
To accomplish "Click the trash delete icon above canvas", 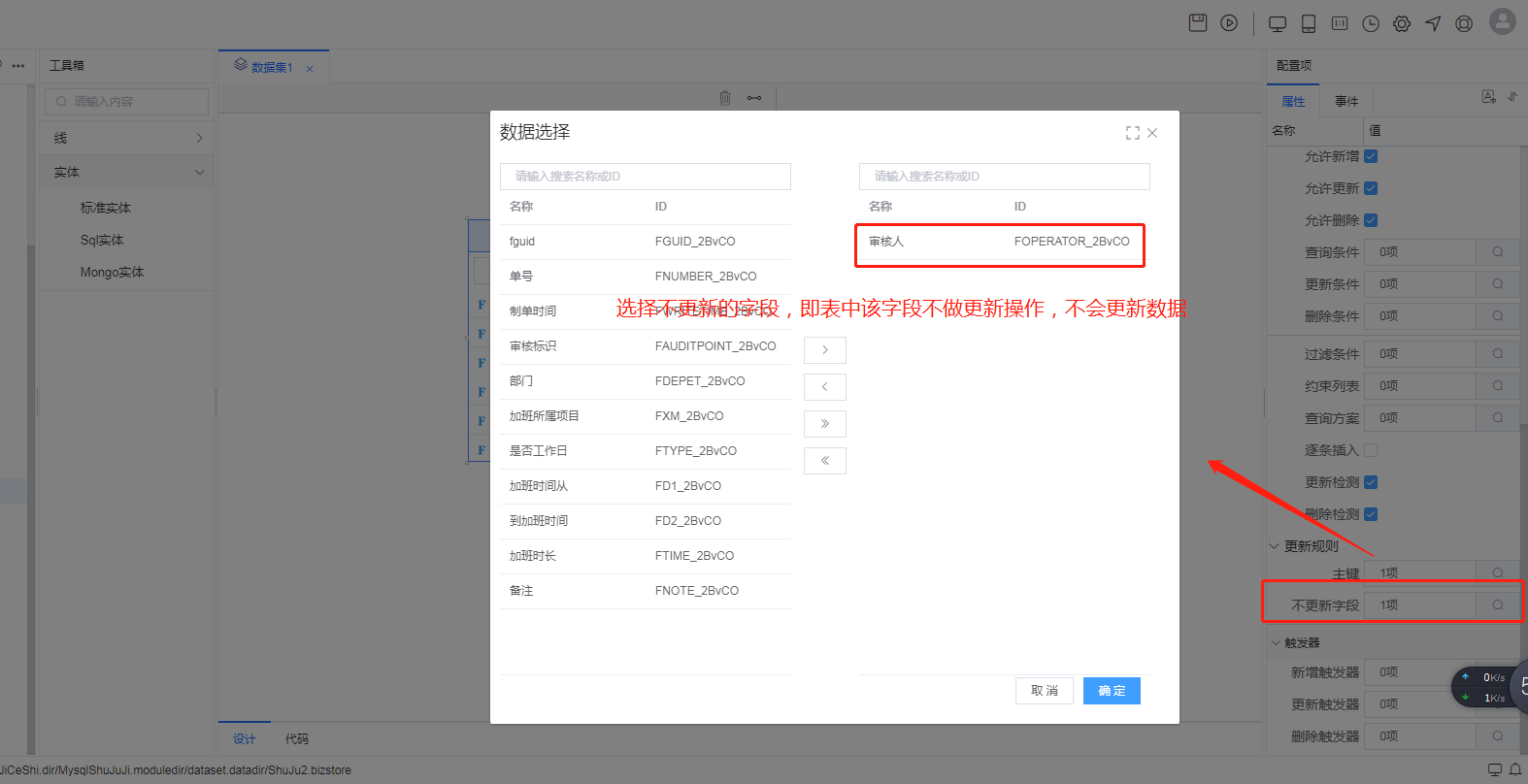I will [725, 98].
